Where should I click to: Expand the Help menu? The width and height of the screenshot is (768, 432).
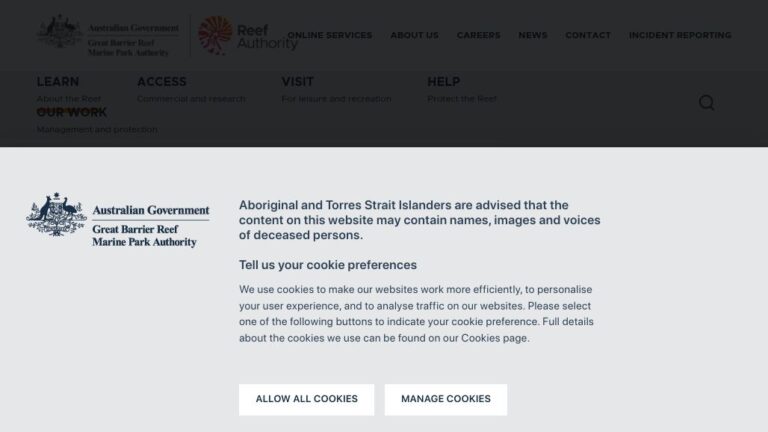[443, 82]
